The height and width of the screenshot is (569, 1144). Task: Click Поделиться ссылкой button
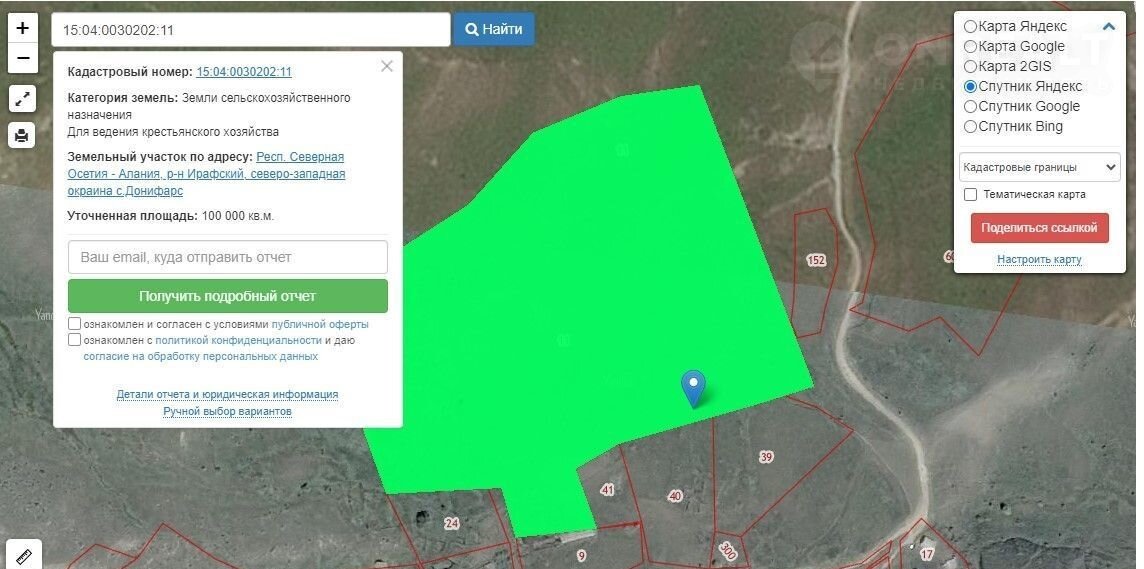coord(1039,228)
